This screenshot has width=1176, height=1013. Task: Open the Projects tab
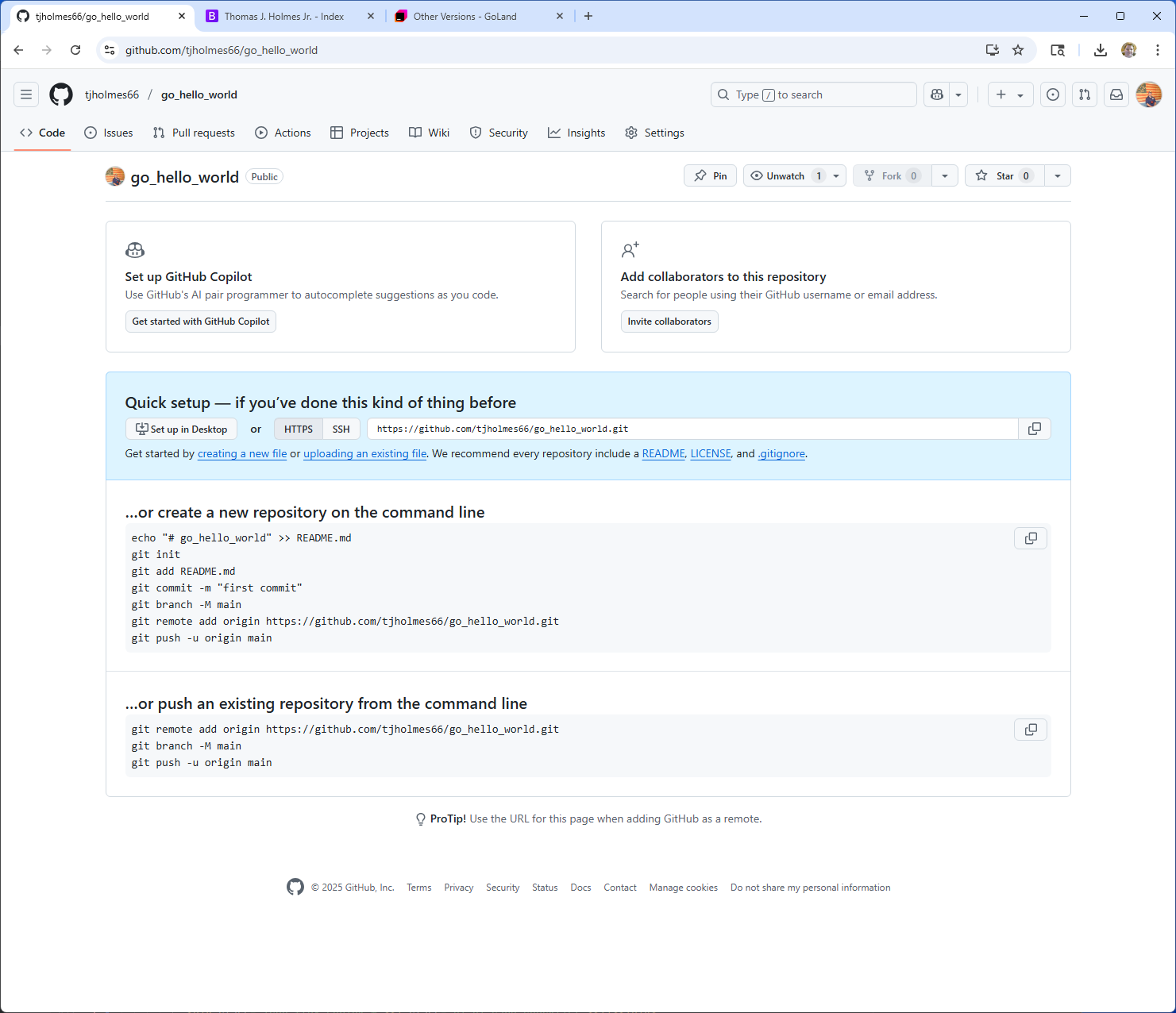(x=360, y=133)
